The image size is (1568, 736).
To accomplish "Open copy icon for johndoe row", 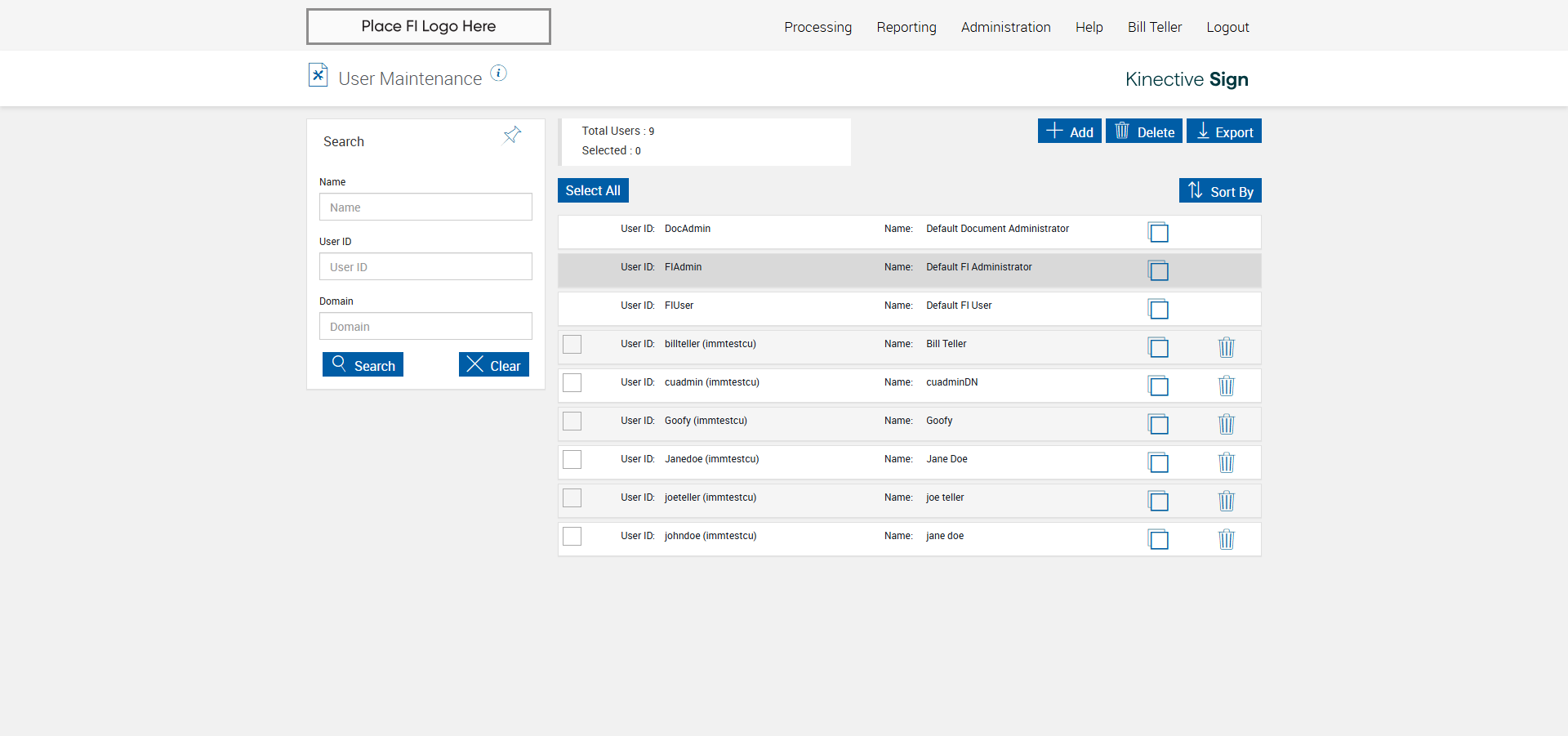I will click(1158, 539).
